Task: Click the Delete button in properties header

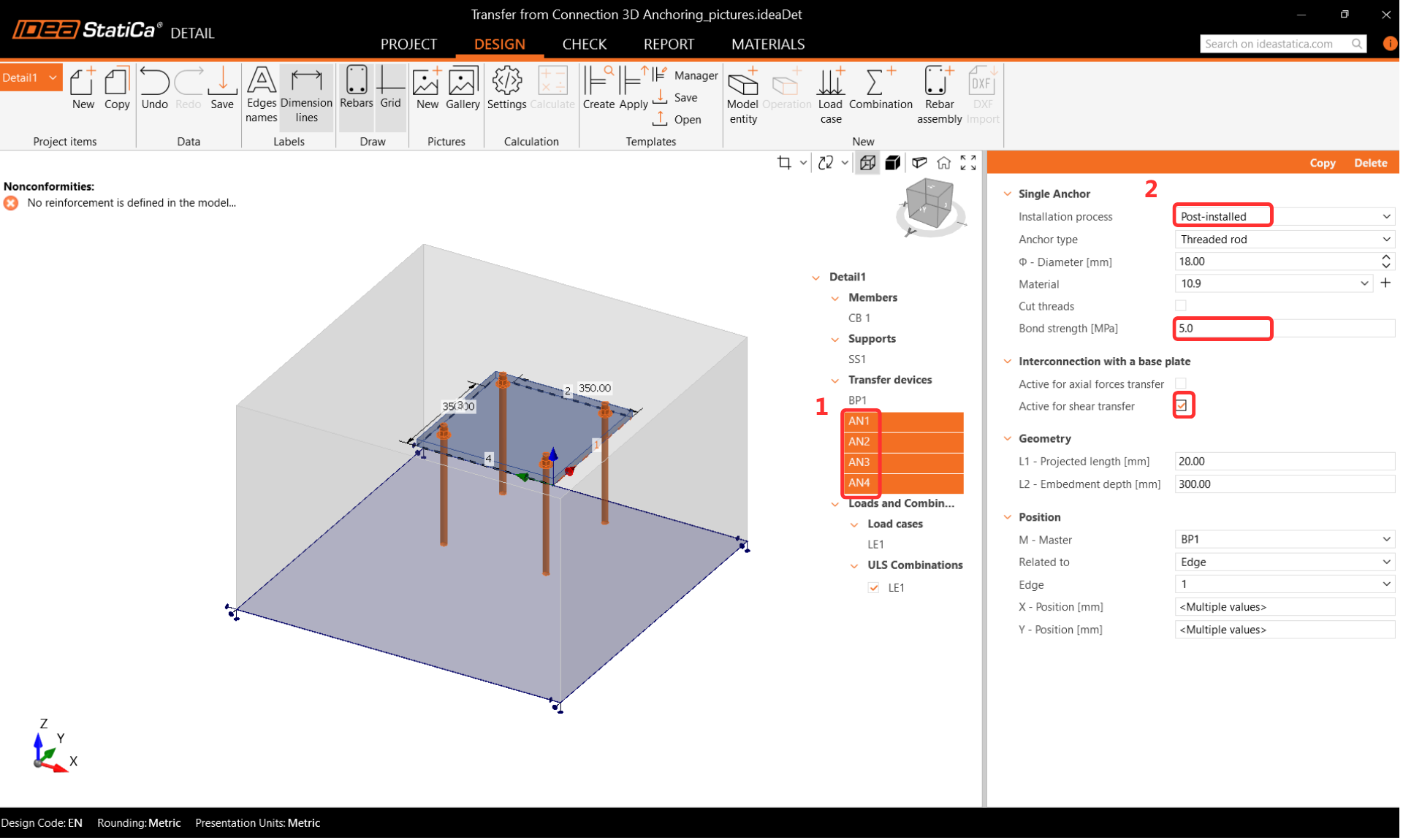Action: [1370, 163]
